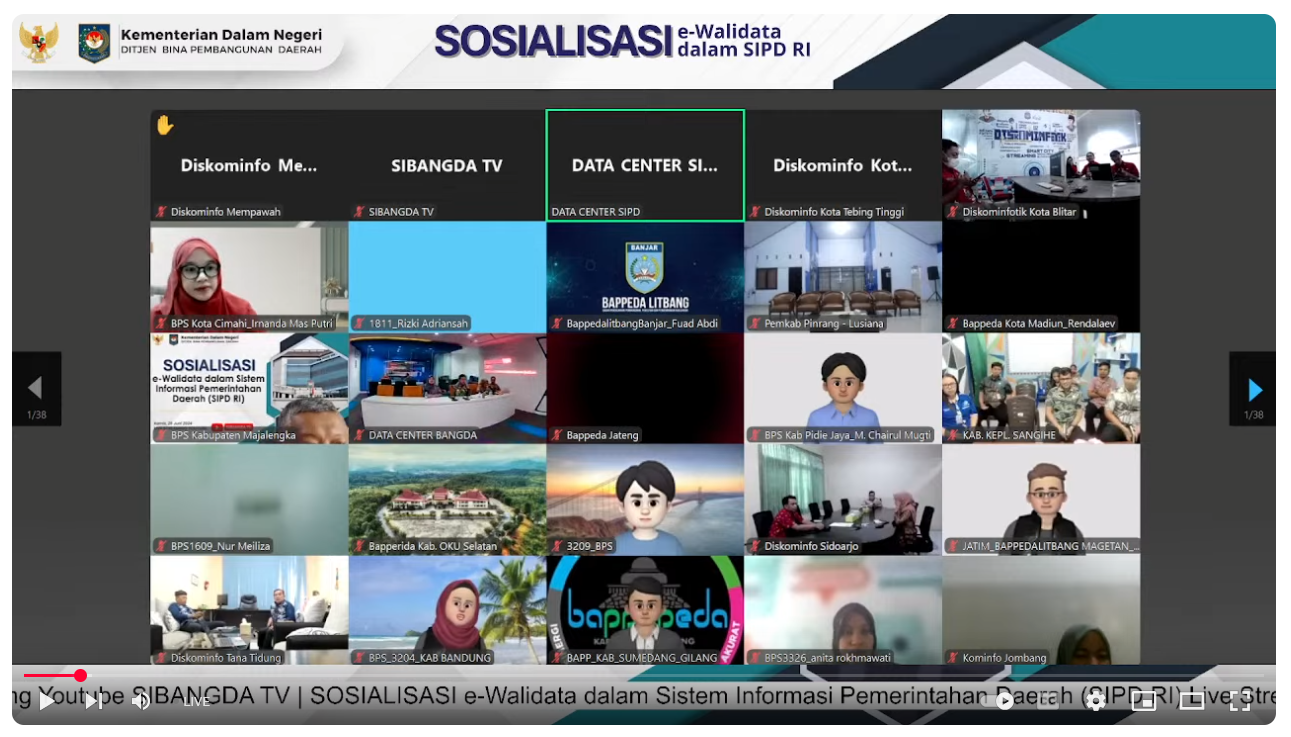This screenshot has height=737, width=1291.
Task: Click the 'Kementerian Dalam Negeri' header text
Action: tap(221, 33)
